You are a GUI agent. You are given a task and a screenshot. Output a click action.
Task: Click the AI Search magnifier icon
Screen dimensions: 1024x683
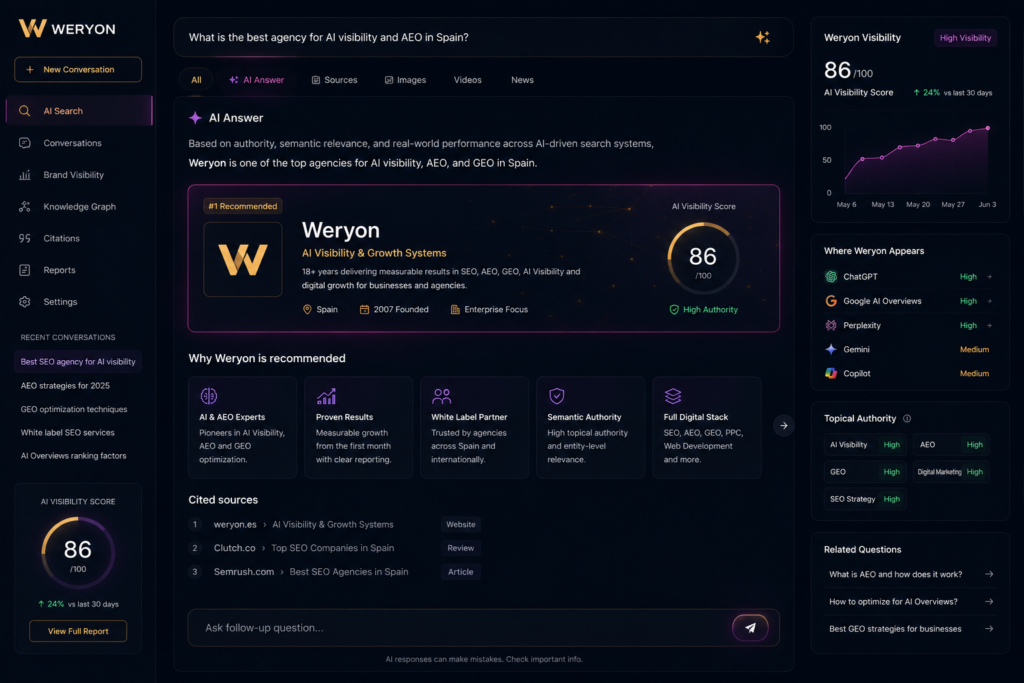coord(24,111)
